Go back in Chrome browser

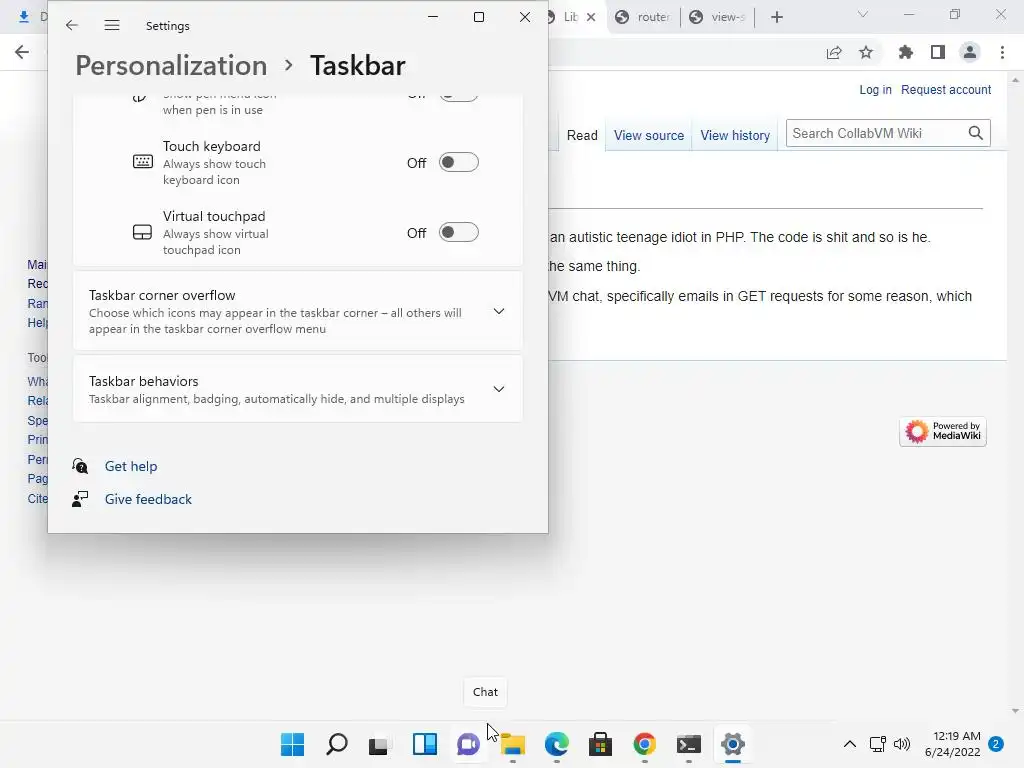tap(22, 52)
